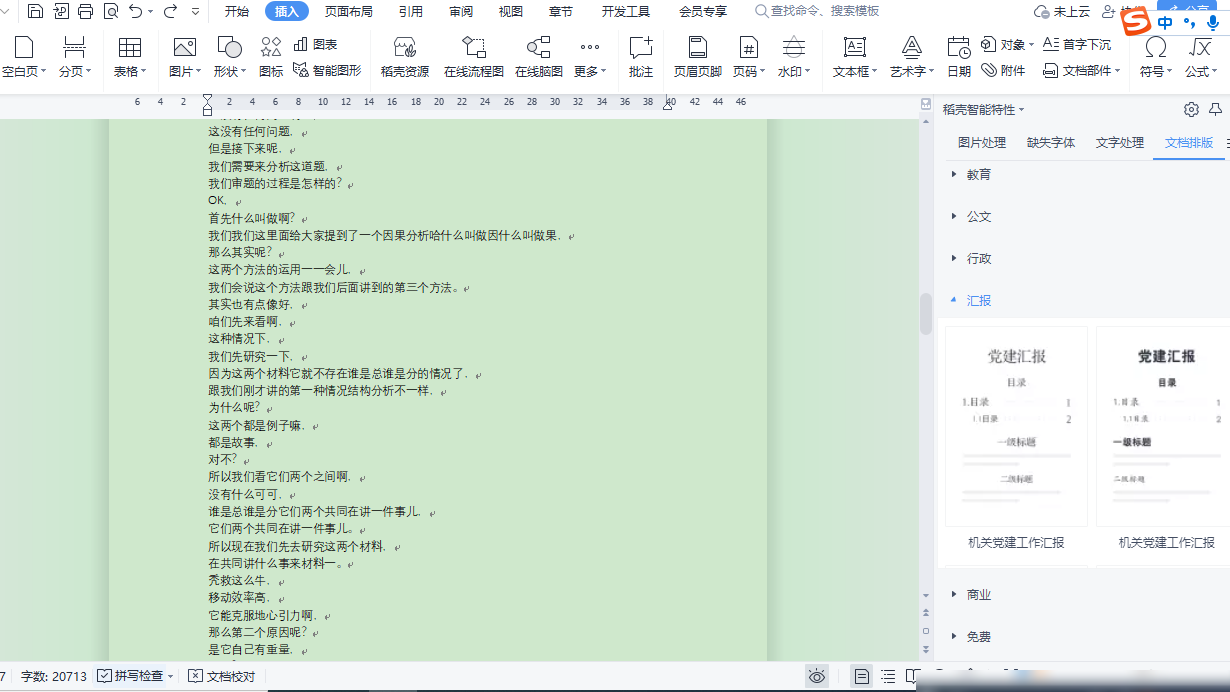The width and height of the screenshot is (1230, 692).
Task: Open online flowchart (在线流程图)
Action: pyautogui.click(x=474, y=56)
